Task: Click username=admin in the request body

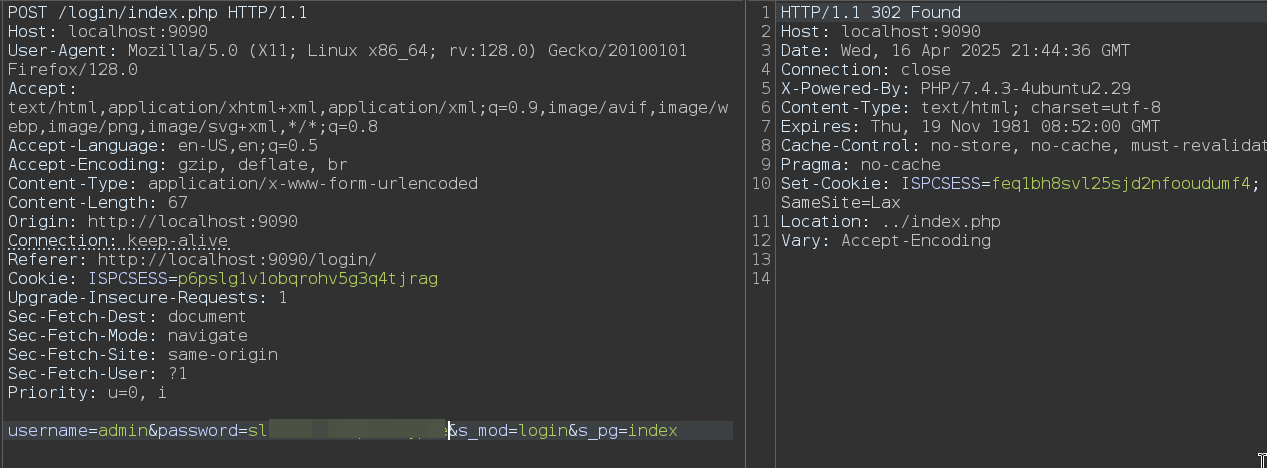Action: click(77, 430)
